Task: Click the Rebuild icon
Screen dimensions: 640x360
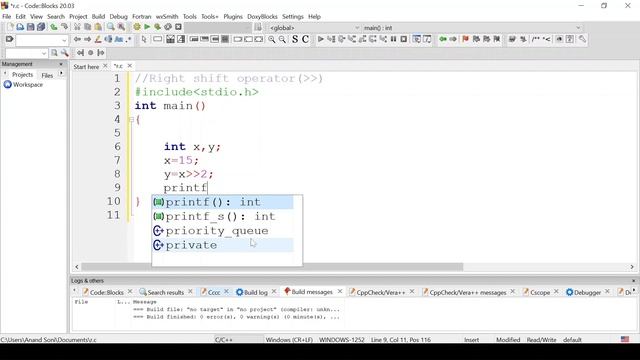Action: (168, 27)
